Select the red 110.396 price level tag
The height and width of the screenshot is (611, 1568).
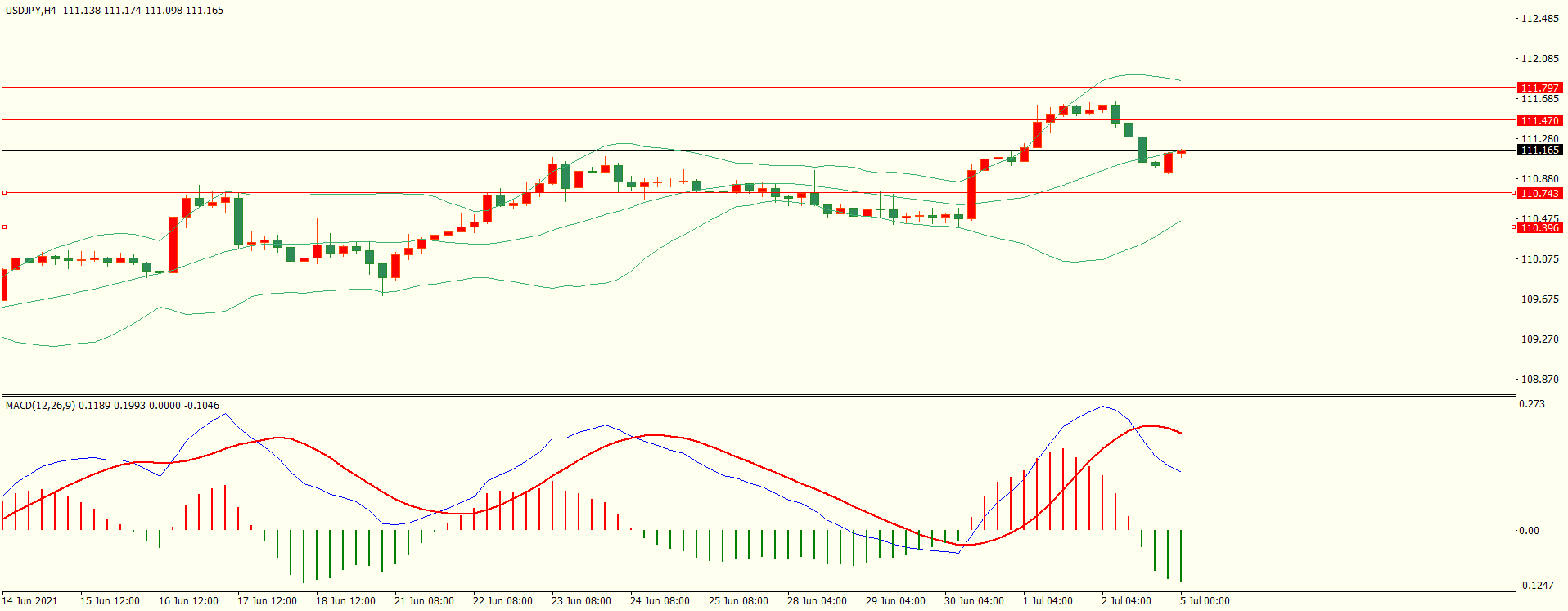coord(1539,227)
